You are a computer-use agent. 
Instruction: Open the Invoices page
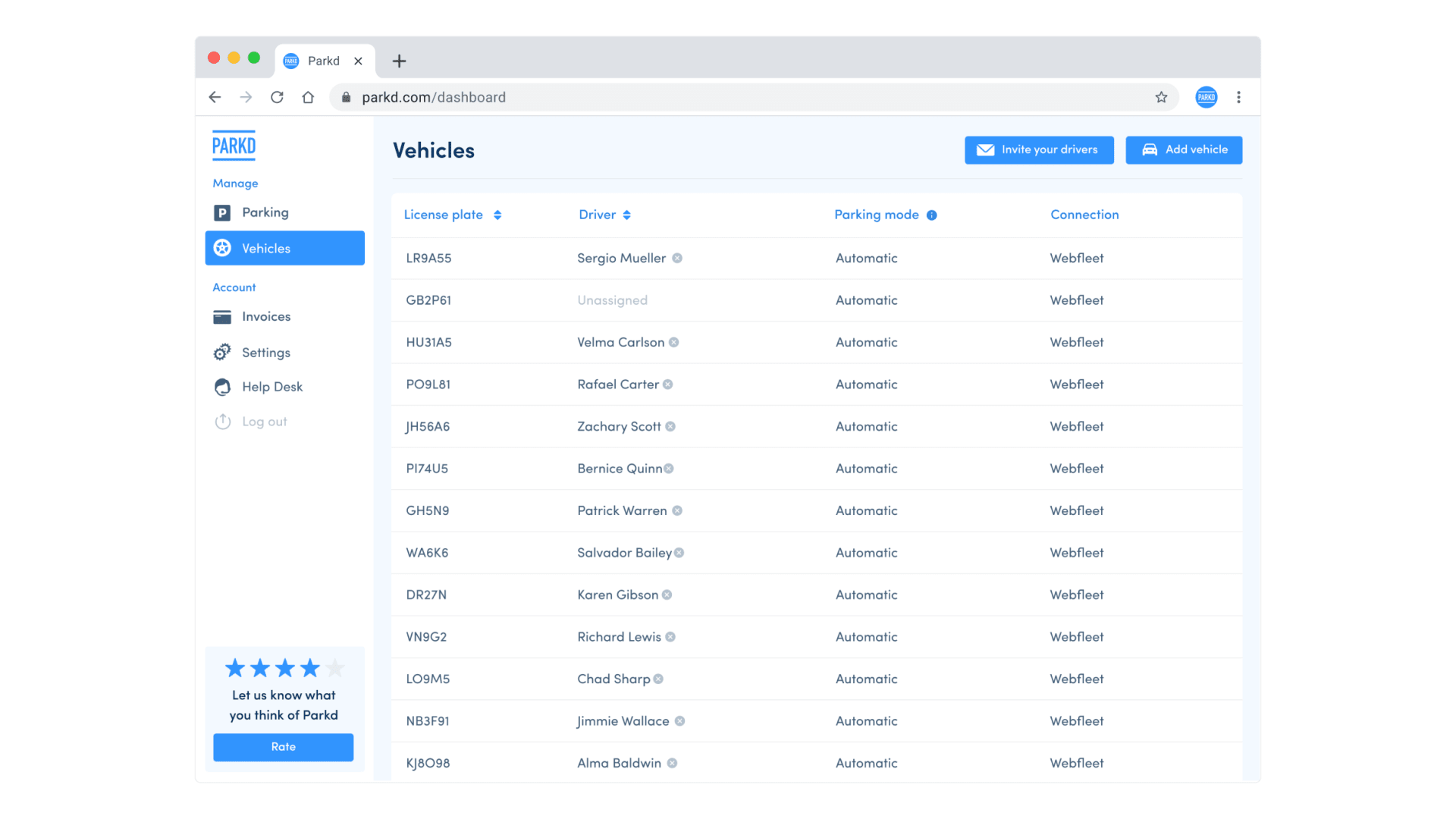(x=265, y=316)
